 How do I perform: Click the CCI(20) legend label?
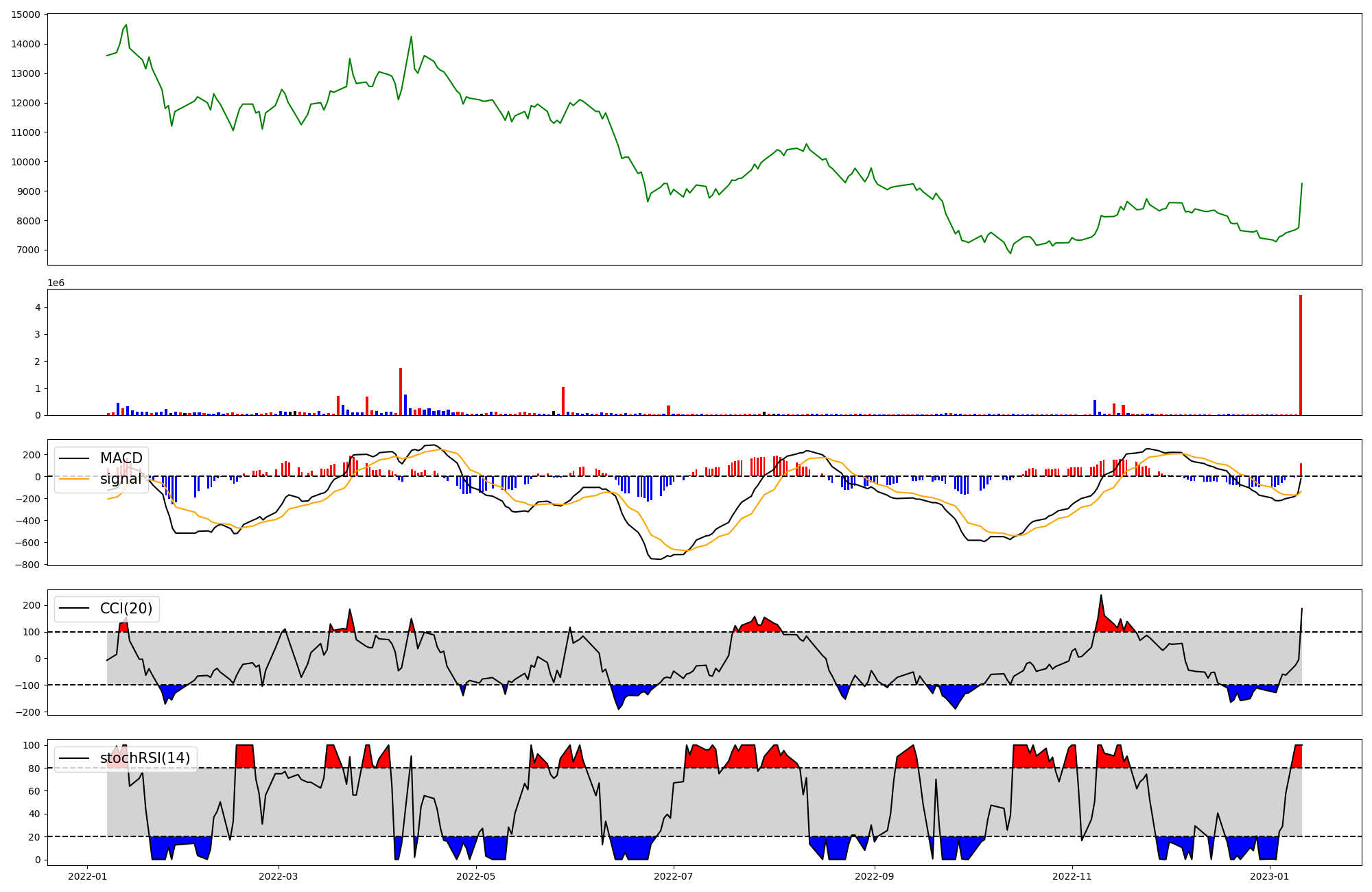coord(126,609)
